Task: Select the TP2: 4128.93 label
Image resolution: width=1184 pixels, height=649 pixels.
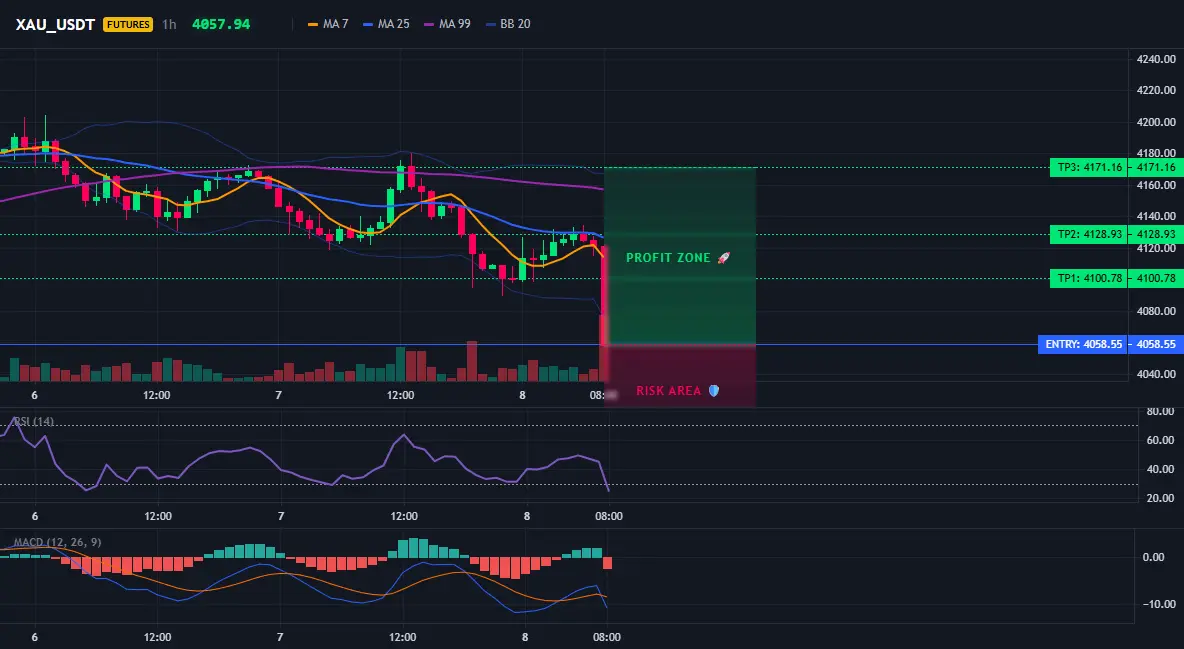Action: (1089, 234)
